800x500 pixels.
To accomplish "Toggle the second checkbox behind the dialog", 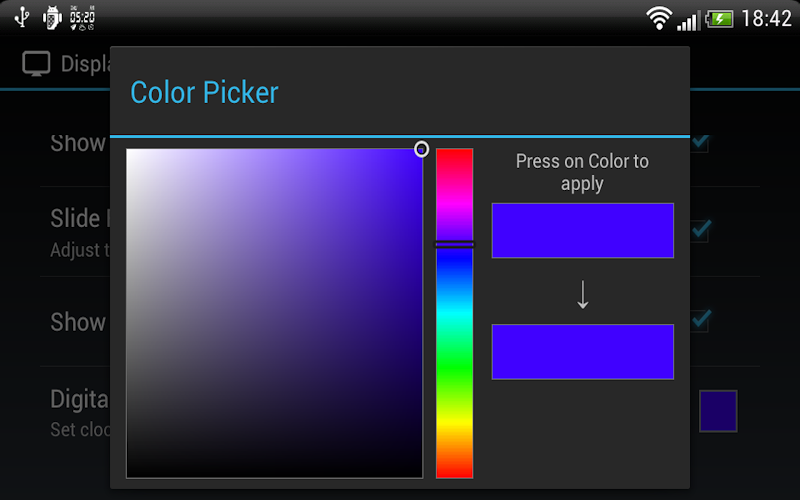I will coord(700,231).
